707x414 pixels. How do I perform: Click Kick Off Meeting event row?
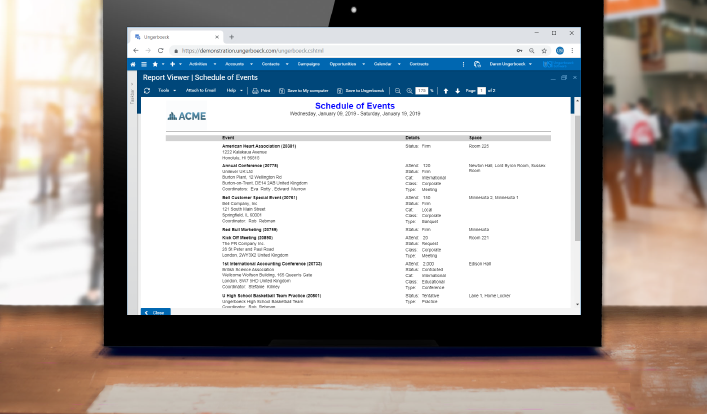pos(247,238)
